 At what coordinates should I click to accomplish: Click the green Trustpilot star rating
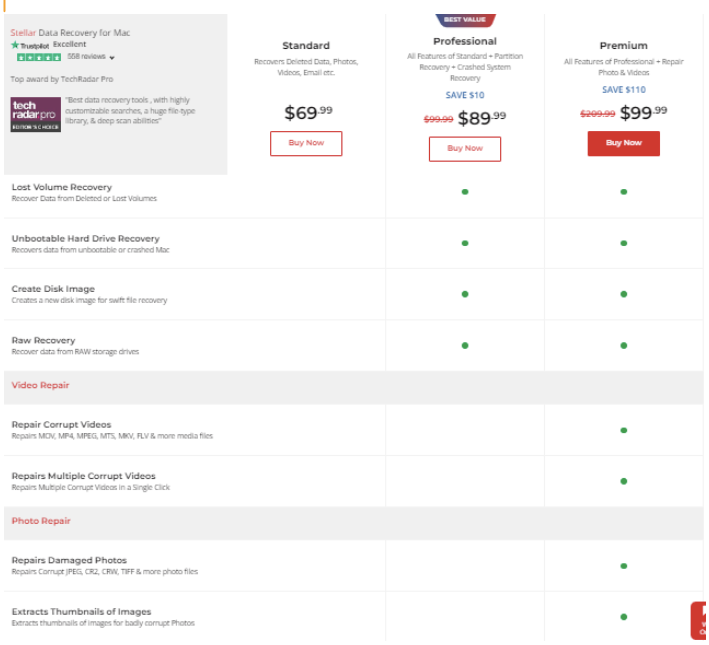tap(39, 57)
